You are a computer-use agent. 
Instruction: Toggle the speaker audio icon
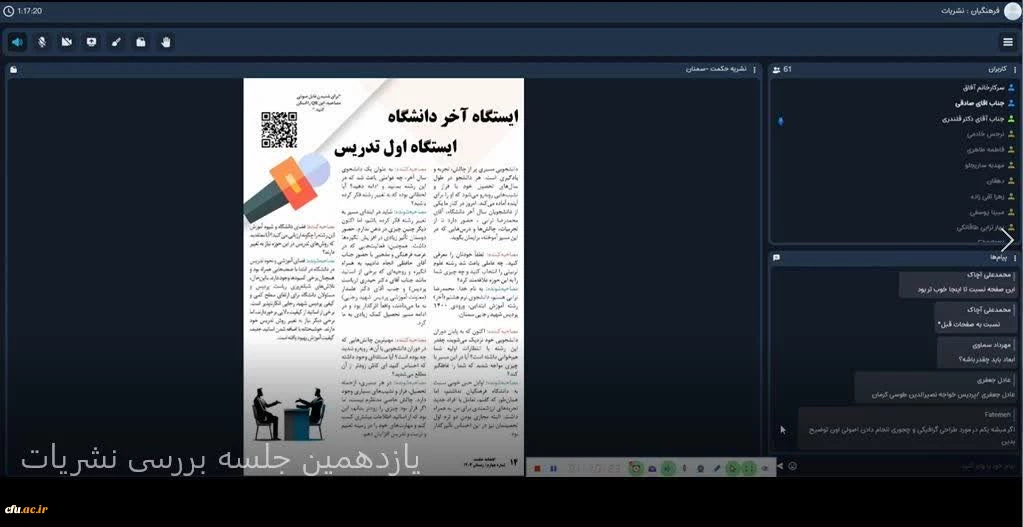17,42
